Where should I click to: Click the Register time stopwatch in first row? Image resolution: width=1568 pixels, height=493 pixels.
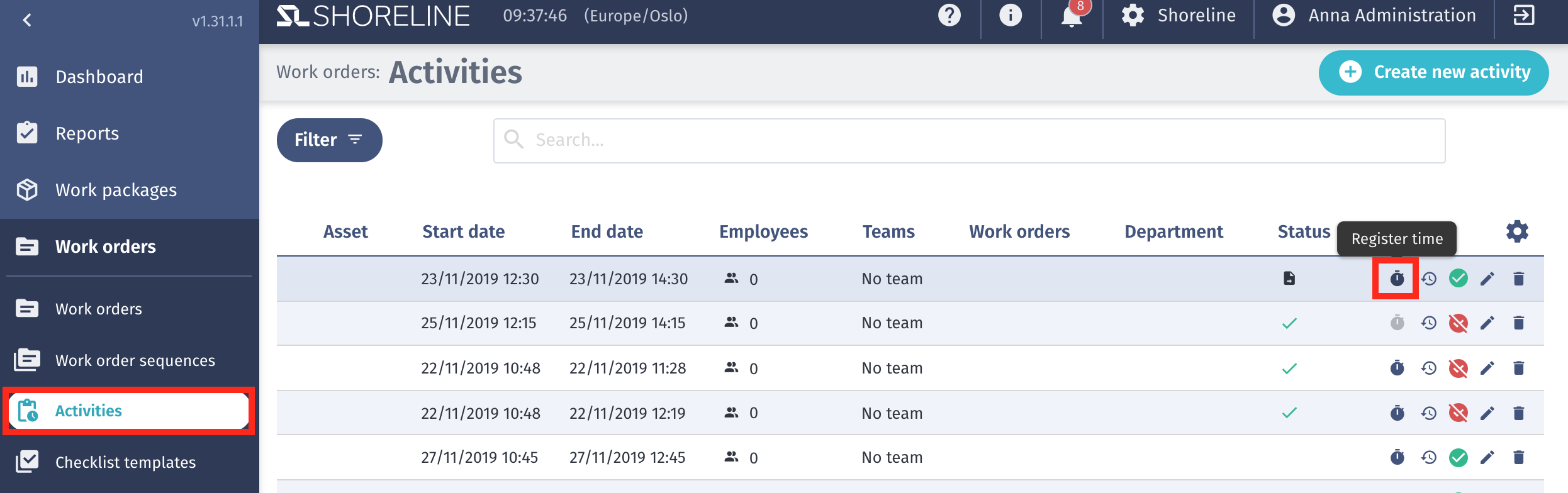pos(1396,279)
